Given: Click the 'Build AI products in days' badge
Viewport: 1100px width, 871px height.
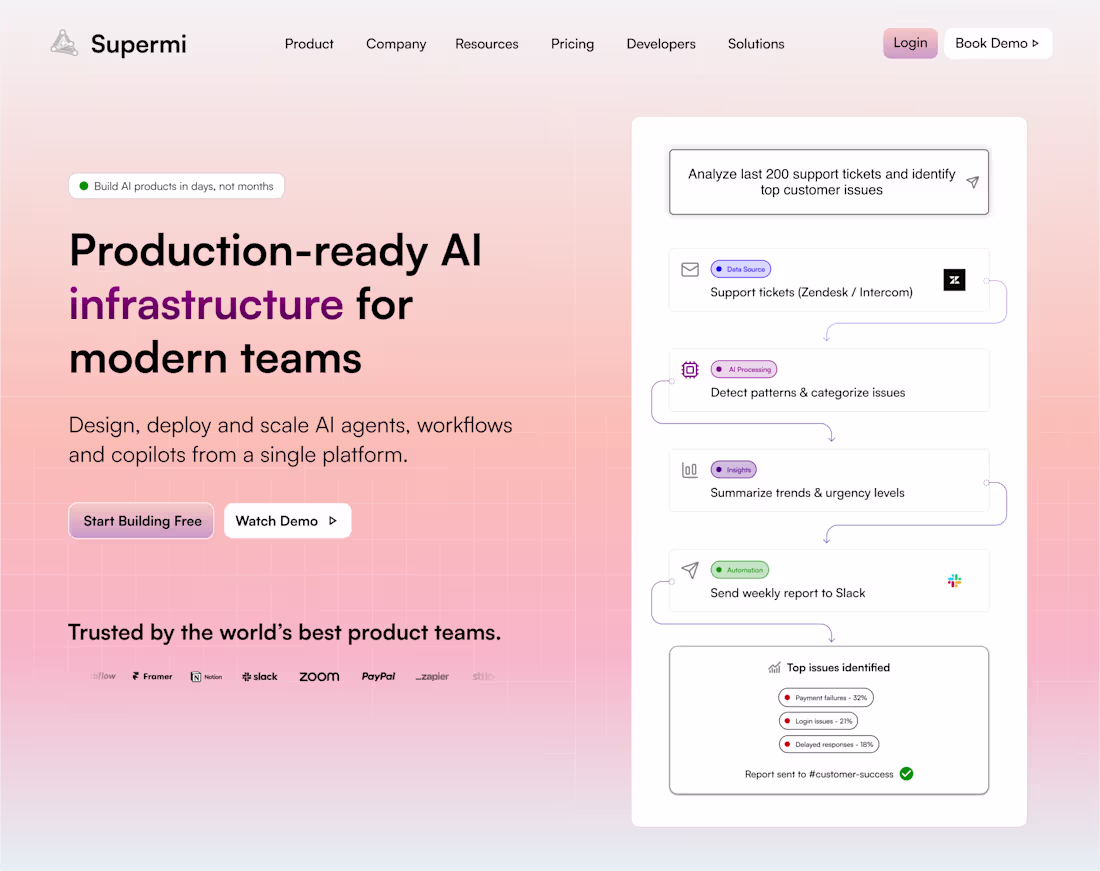Looking at the screenshot, I should [176, 186].
